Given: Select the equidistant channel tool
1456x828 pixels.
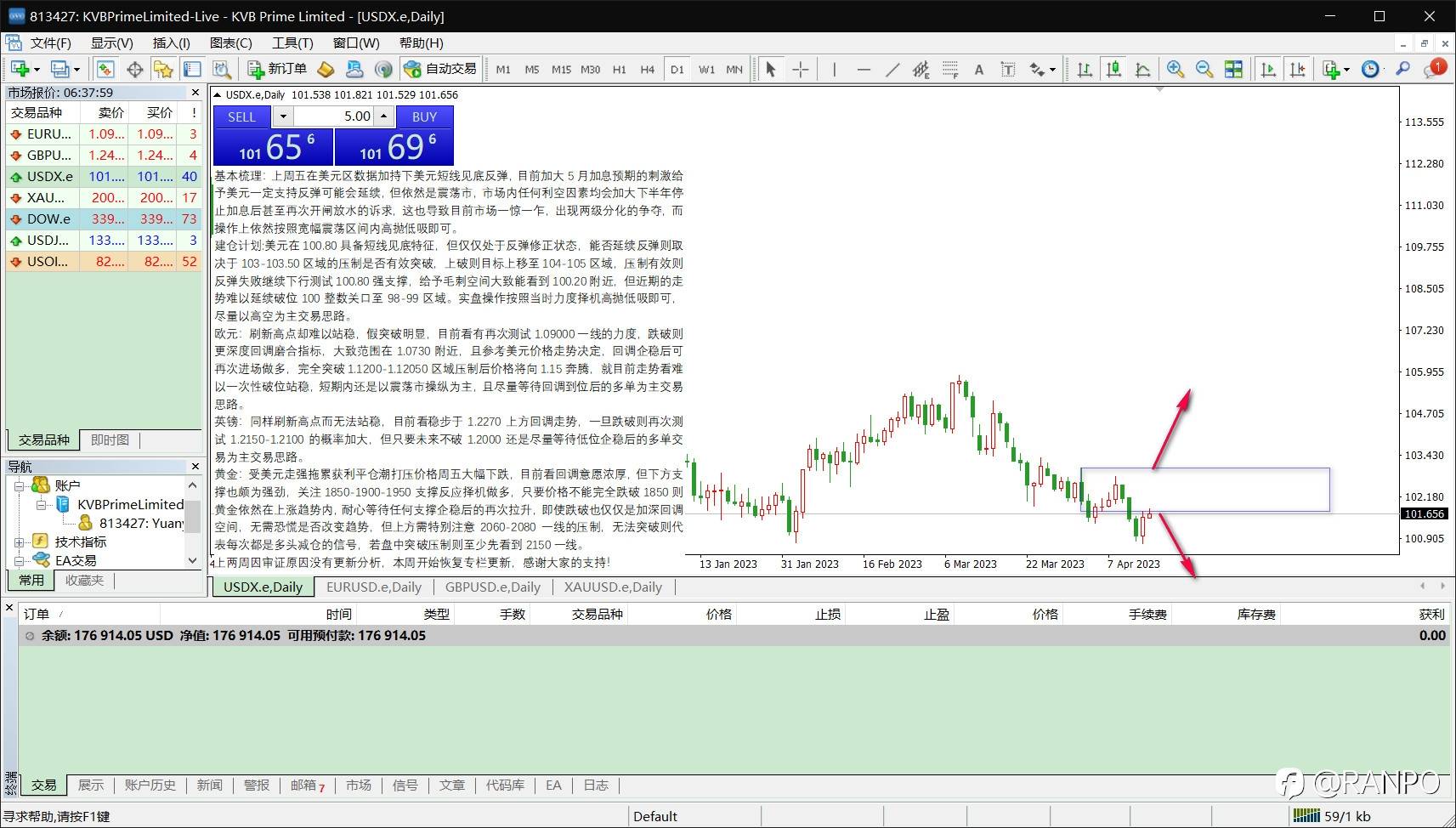Looking at the screenshot, I should 921,69.
